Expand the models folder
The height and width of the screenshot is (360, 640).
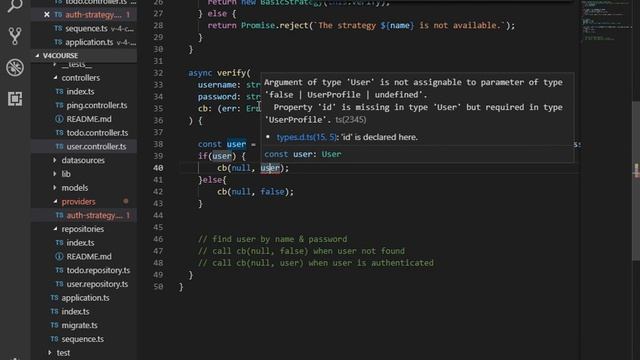[74, 188]
